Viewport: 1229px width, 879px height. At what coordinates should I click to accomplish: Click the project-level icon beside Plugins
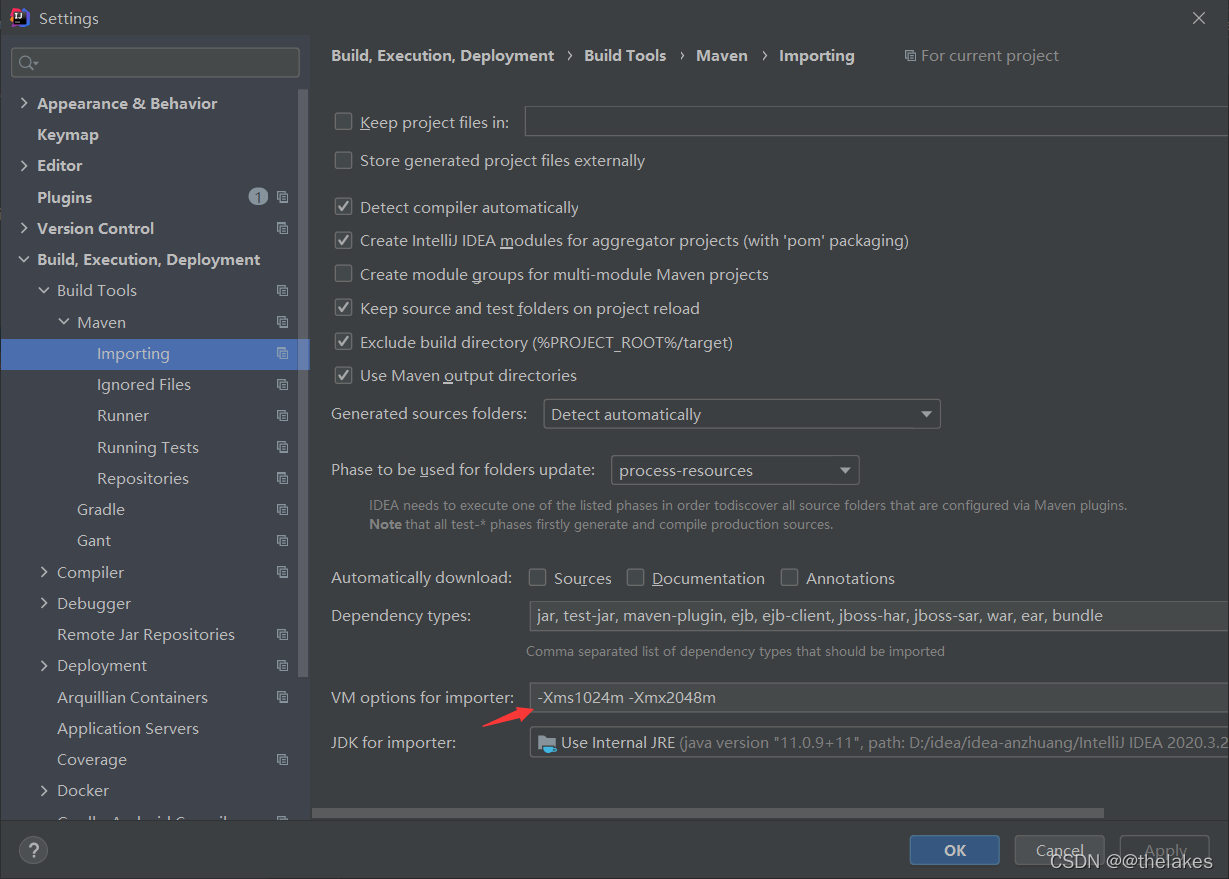(283, 197)
